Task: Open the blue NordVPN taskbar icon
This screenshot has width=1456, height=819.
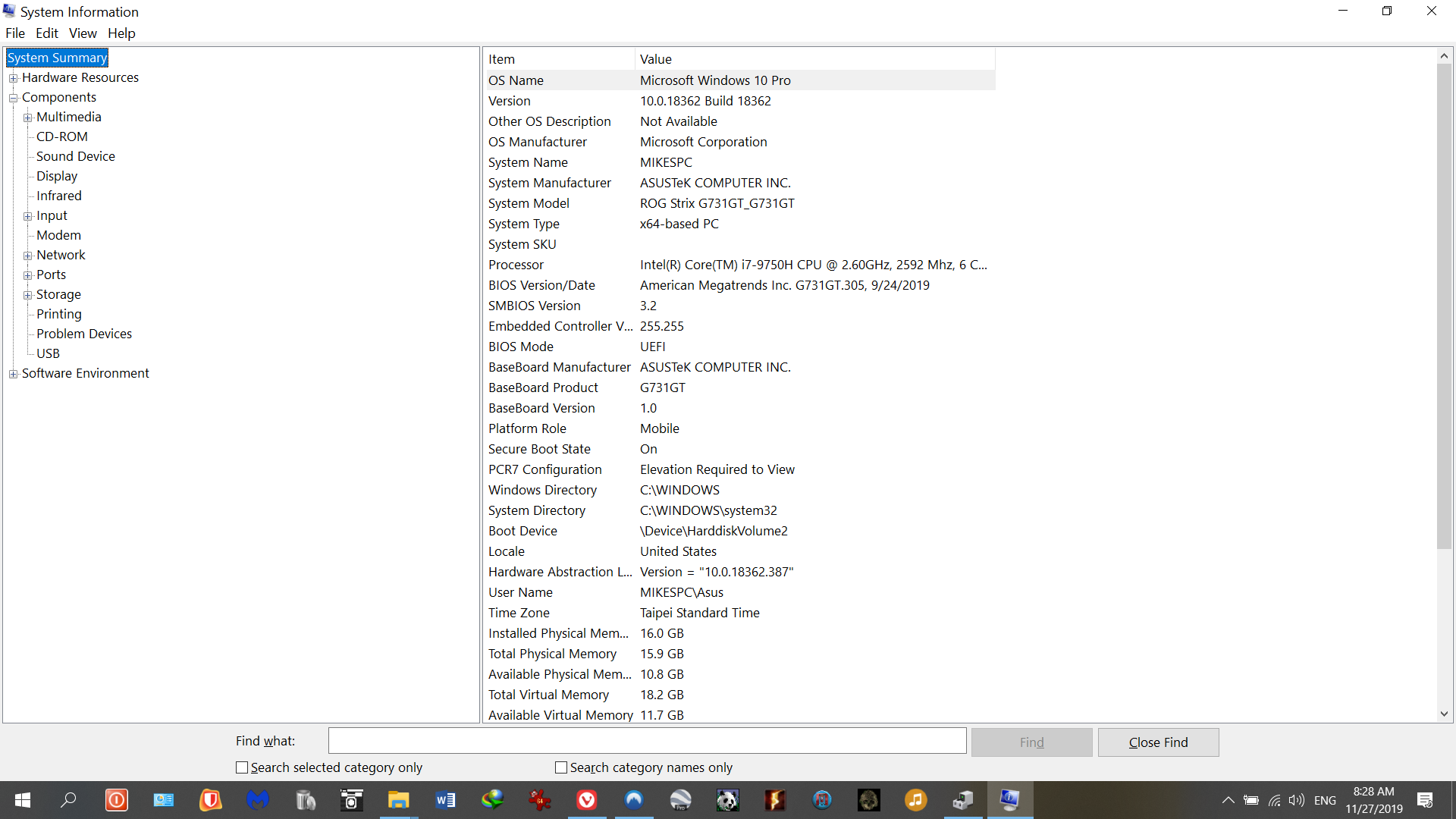Action: pyautogui.click(x=634, y=800)
